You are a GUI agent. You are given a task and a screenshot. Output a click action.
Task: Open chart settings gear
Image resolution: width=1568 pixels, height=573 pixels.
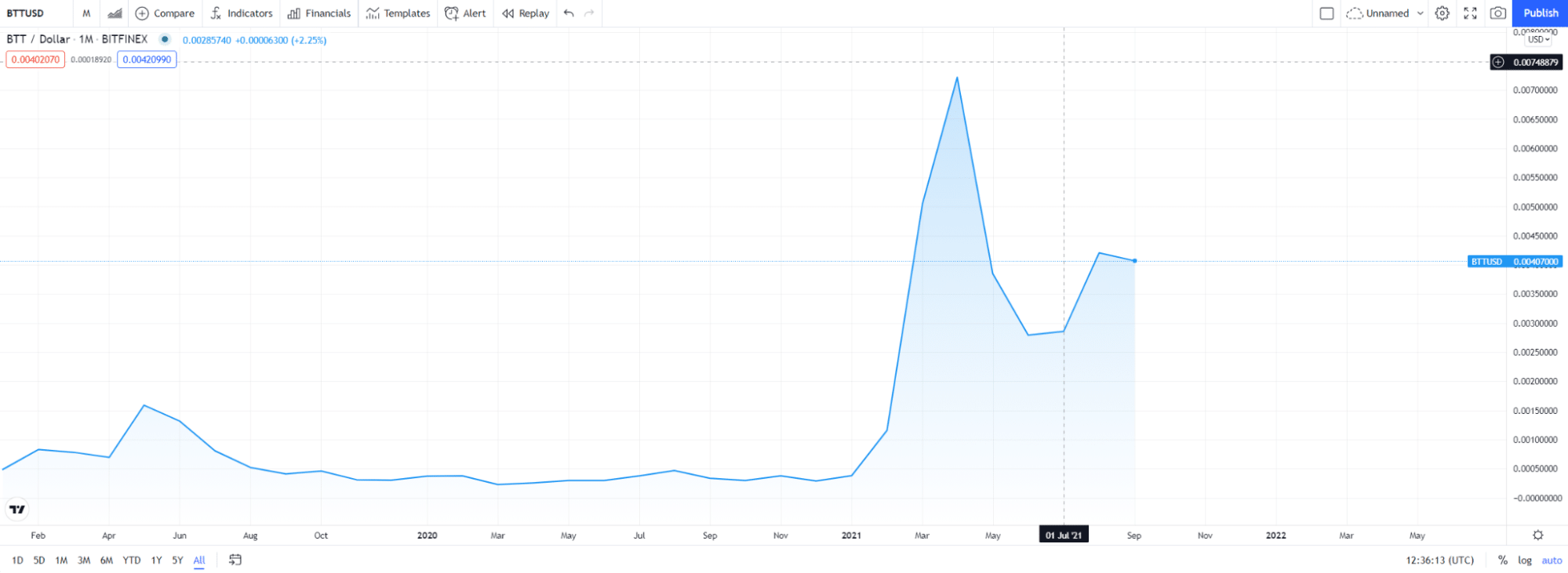point(1442,13)
